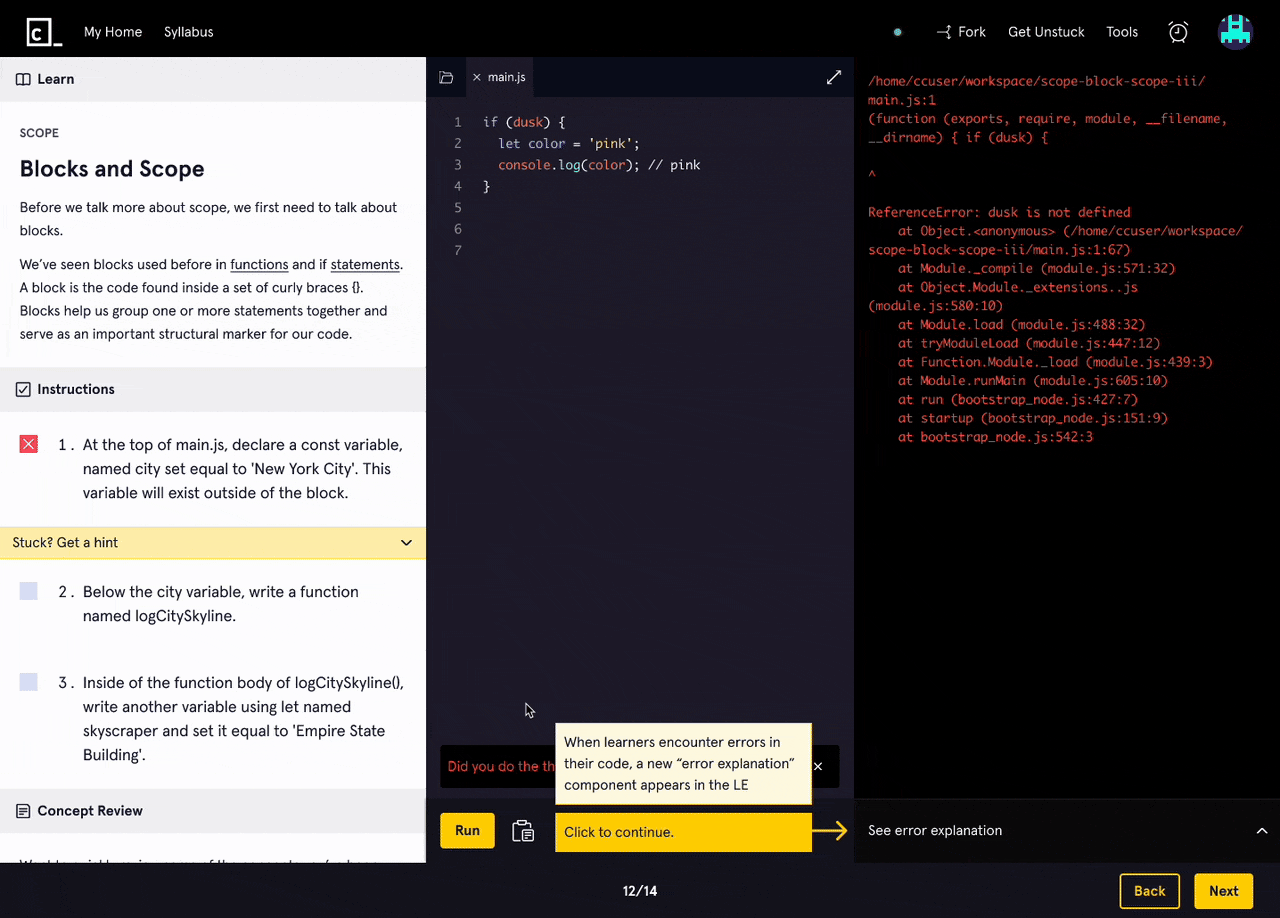1280x918 pixels.
Task: Expand editor to full screen
Action: 834,77
